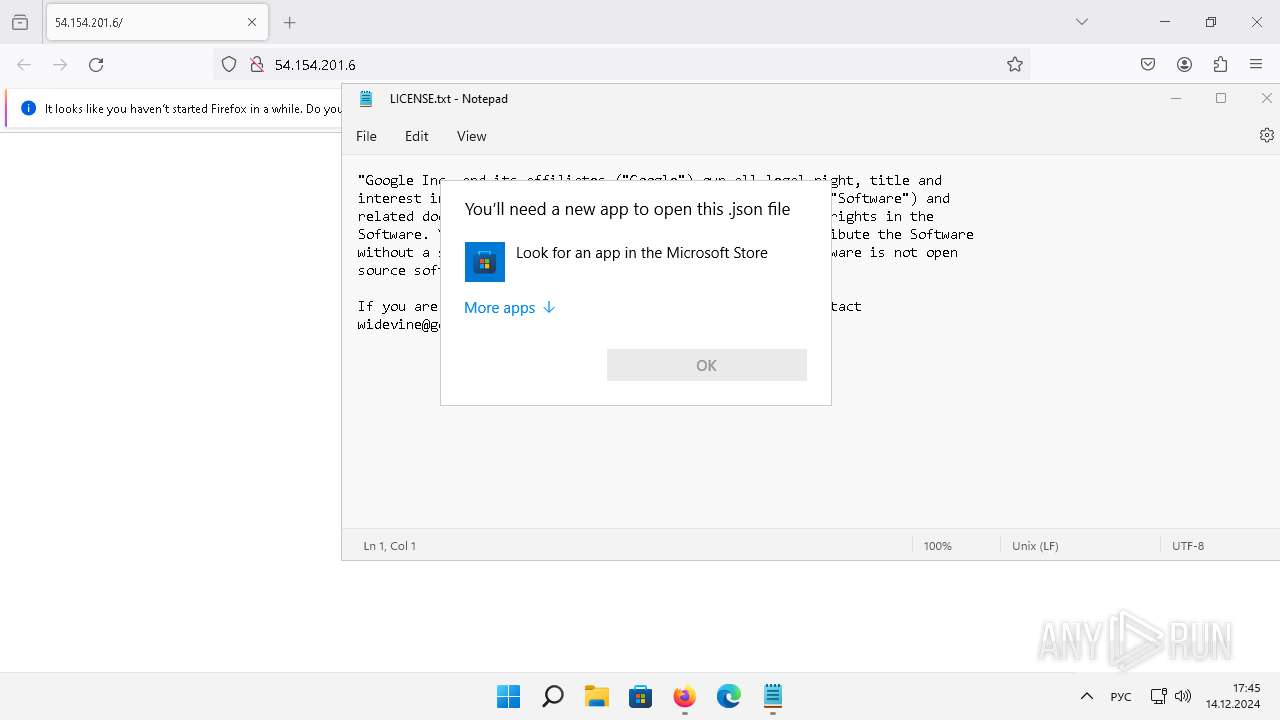The width and height of the screenshot is (1280, 720).
Task: Click the РУС input language indicator
Action: click(1121, 696)
